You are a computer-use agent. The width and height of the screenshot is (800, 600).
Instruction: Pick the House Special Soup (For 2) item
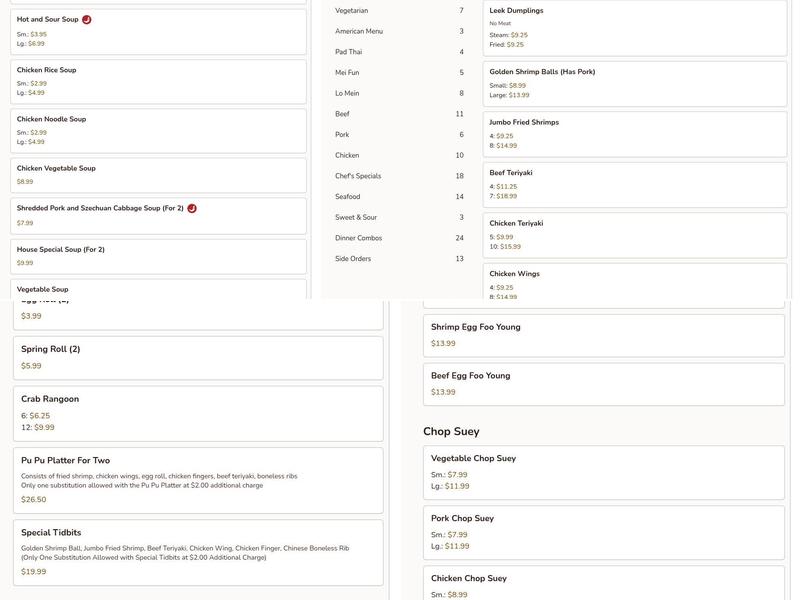158,255
